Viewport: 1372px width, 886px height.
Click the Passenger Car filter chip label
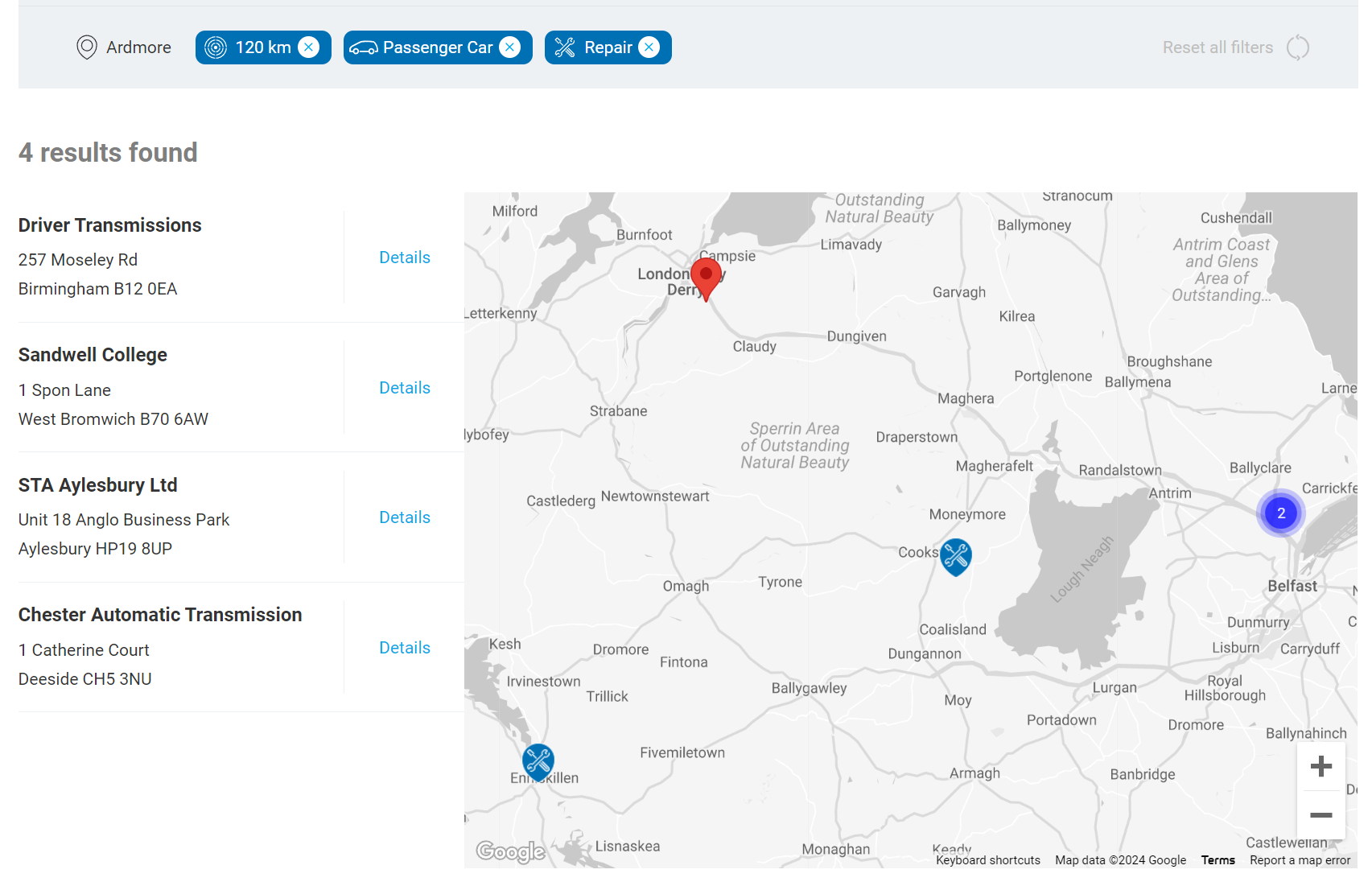[438, 47]
